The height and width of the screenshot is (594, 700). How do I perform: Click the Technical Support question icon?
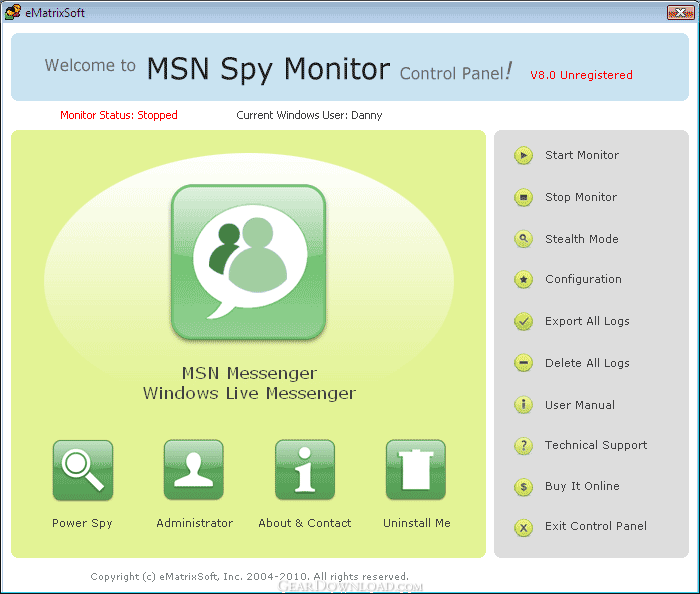point(523,445)
